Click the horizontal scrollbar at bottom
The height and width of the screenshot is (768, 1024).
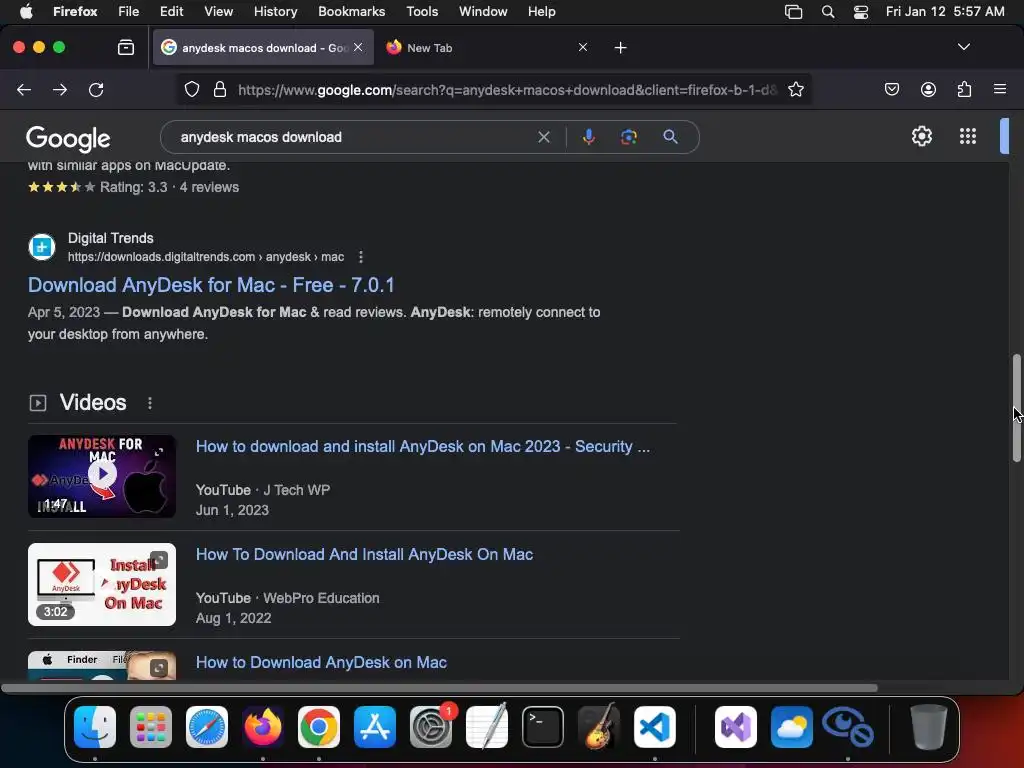click(440, 688)
